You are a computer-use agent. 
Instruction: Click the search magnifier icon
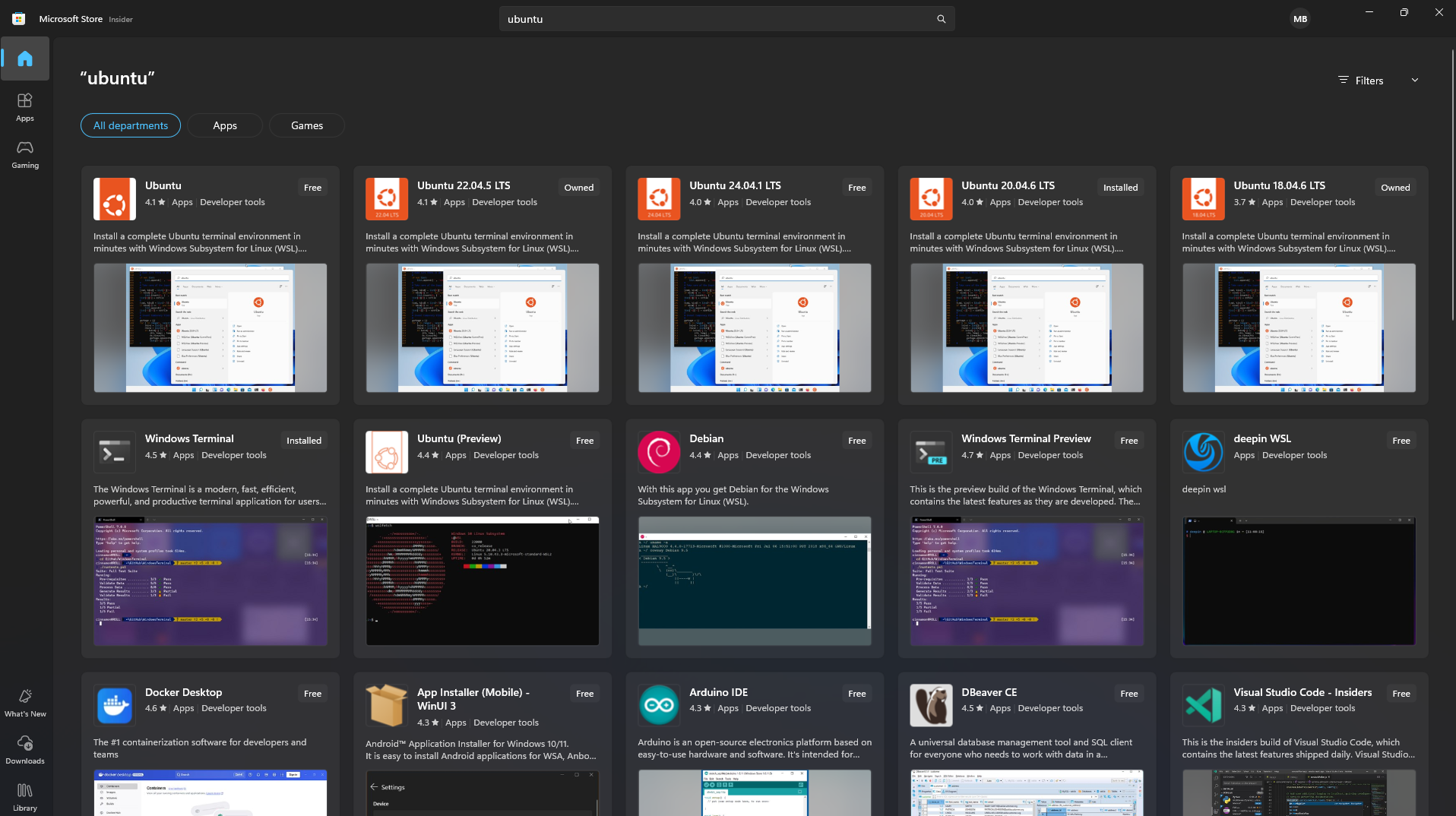(x=941, y=19)
